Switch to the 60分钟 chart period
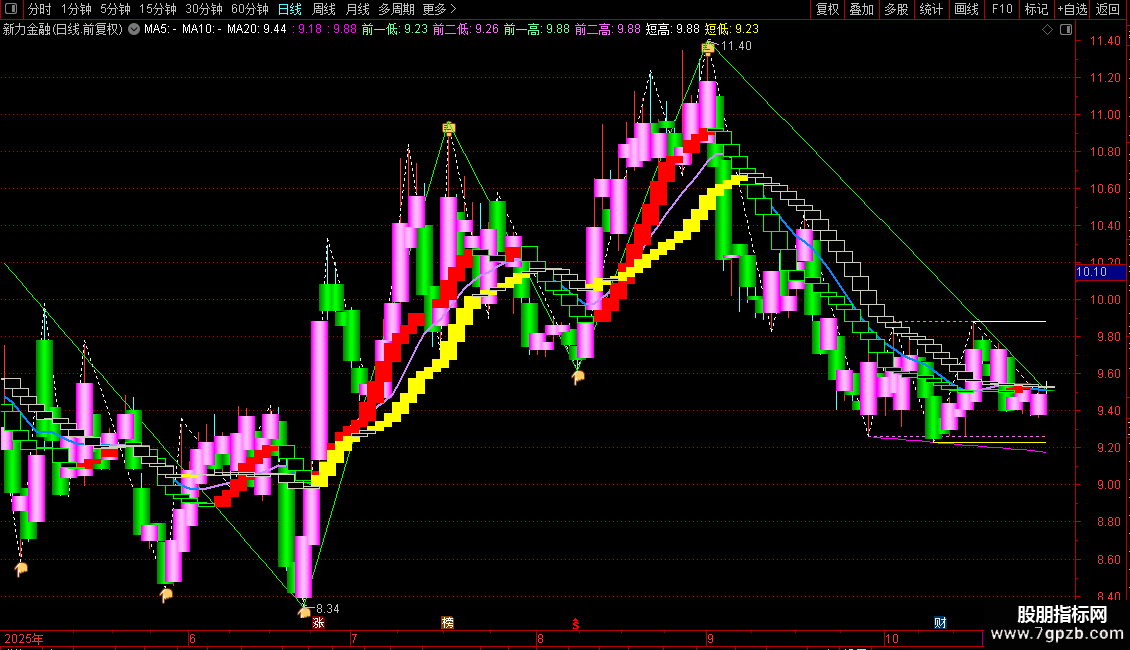The height and width of the screenshot is (650, 1130). coord(249,9)
